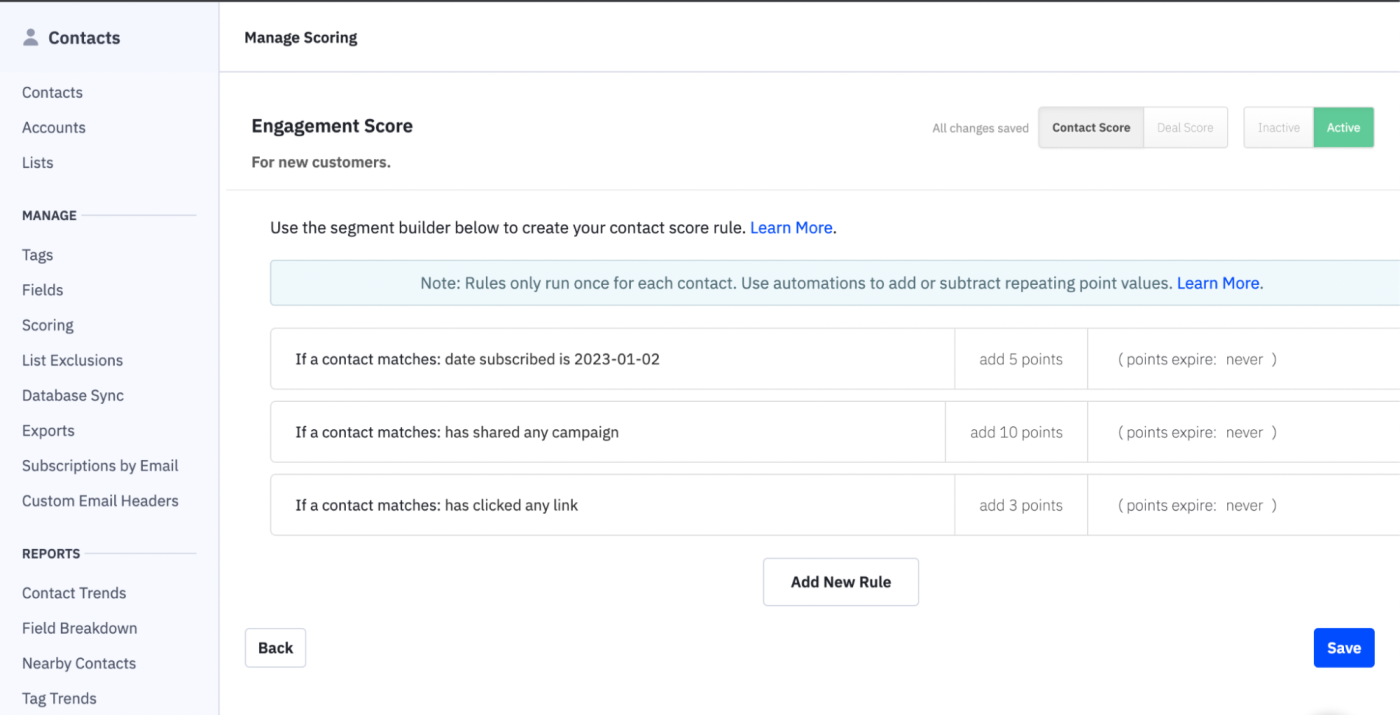Open Contact Trends report

point(74,593)
